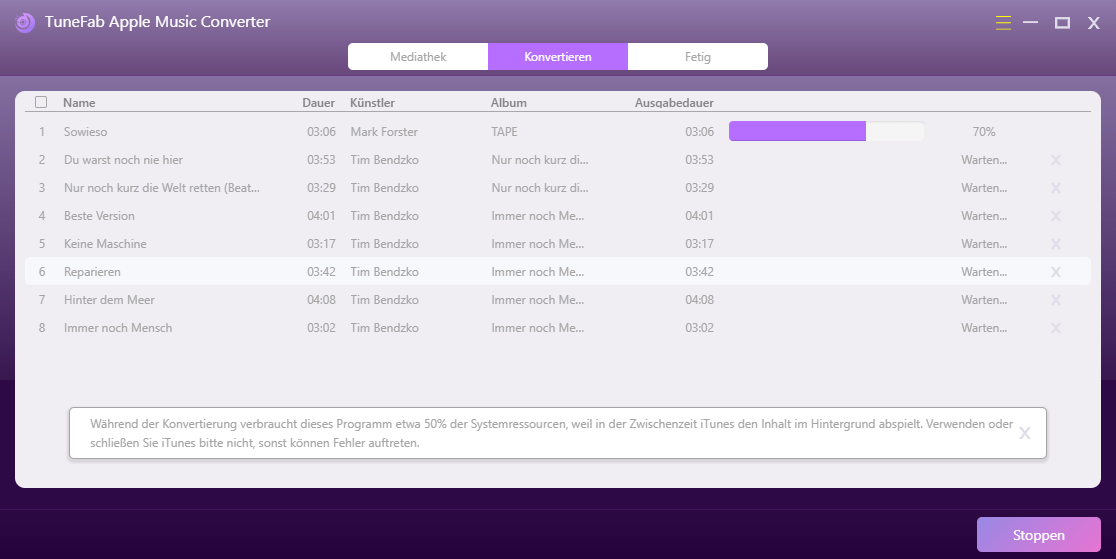Click Ausgabedauer 03:02 in 'Immer noch Mensch' row
Screen dimensions: 1116x559
699,328
